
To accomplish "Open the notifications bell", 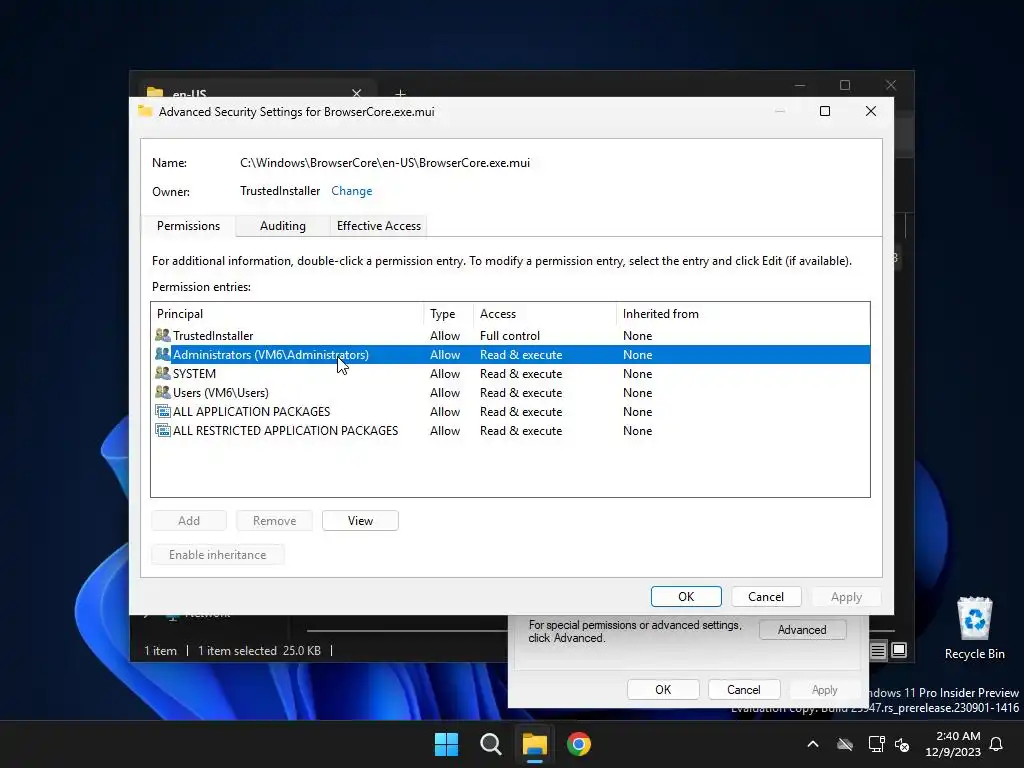I will (997, 744).
